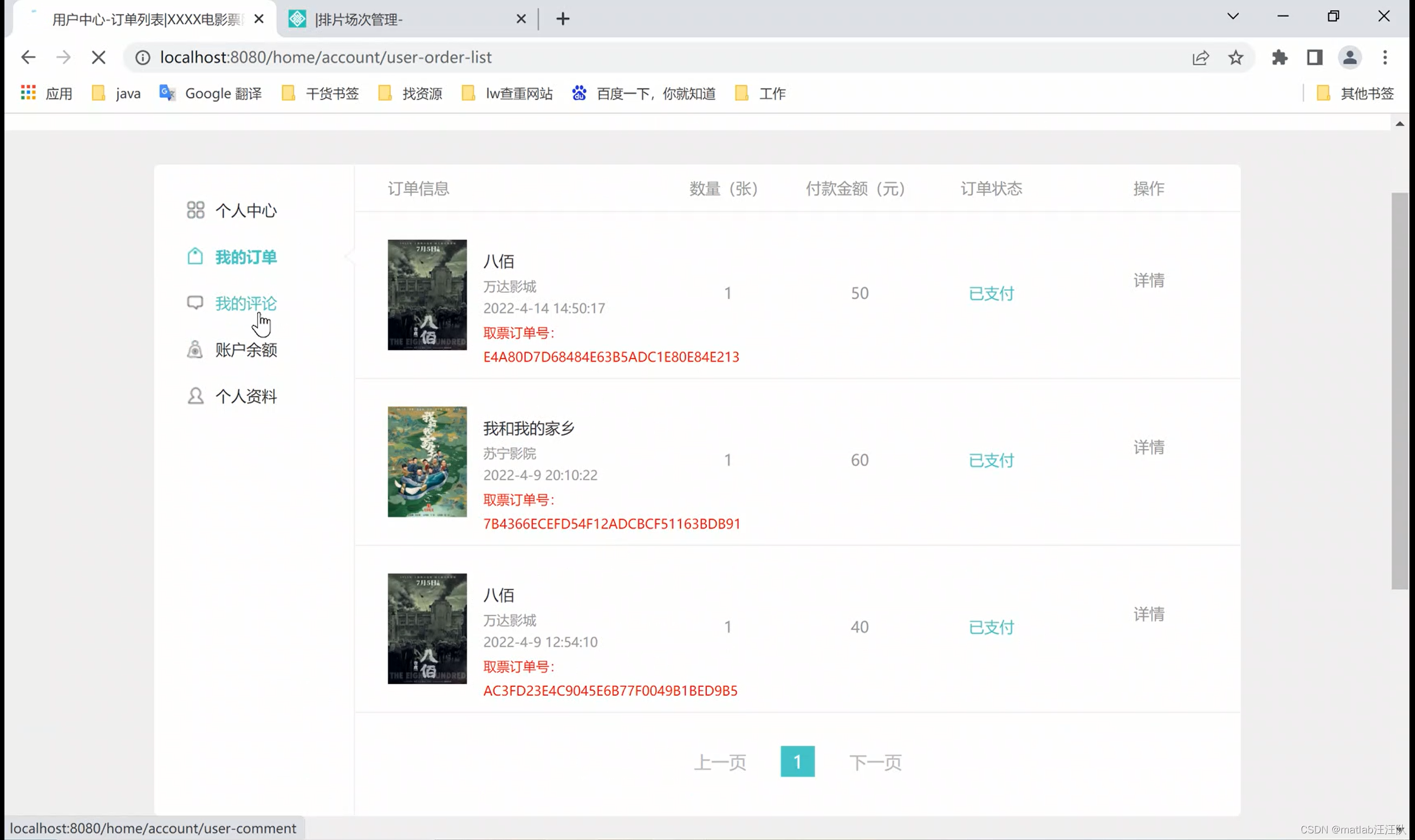Click the personal center grid icon
The height and width of the screenshot is (840, 1415).
click(x=195, y=210)
